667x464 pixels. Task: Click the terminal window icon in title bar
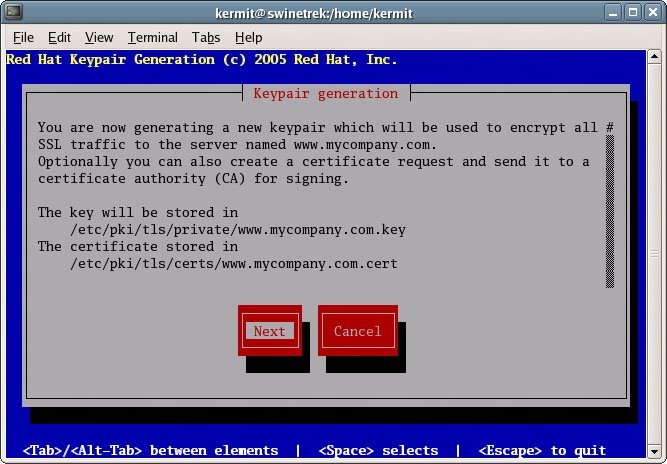click(13, 12)
